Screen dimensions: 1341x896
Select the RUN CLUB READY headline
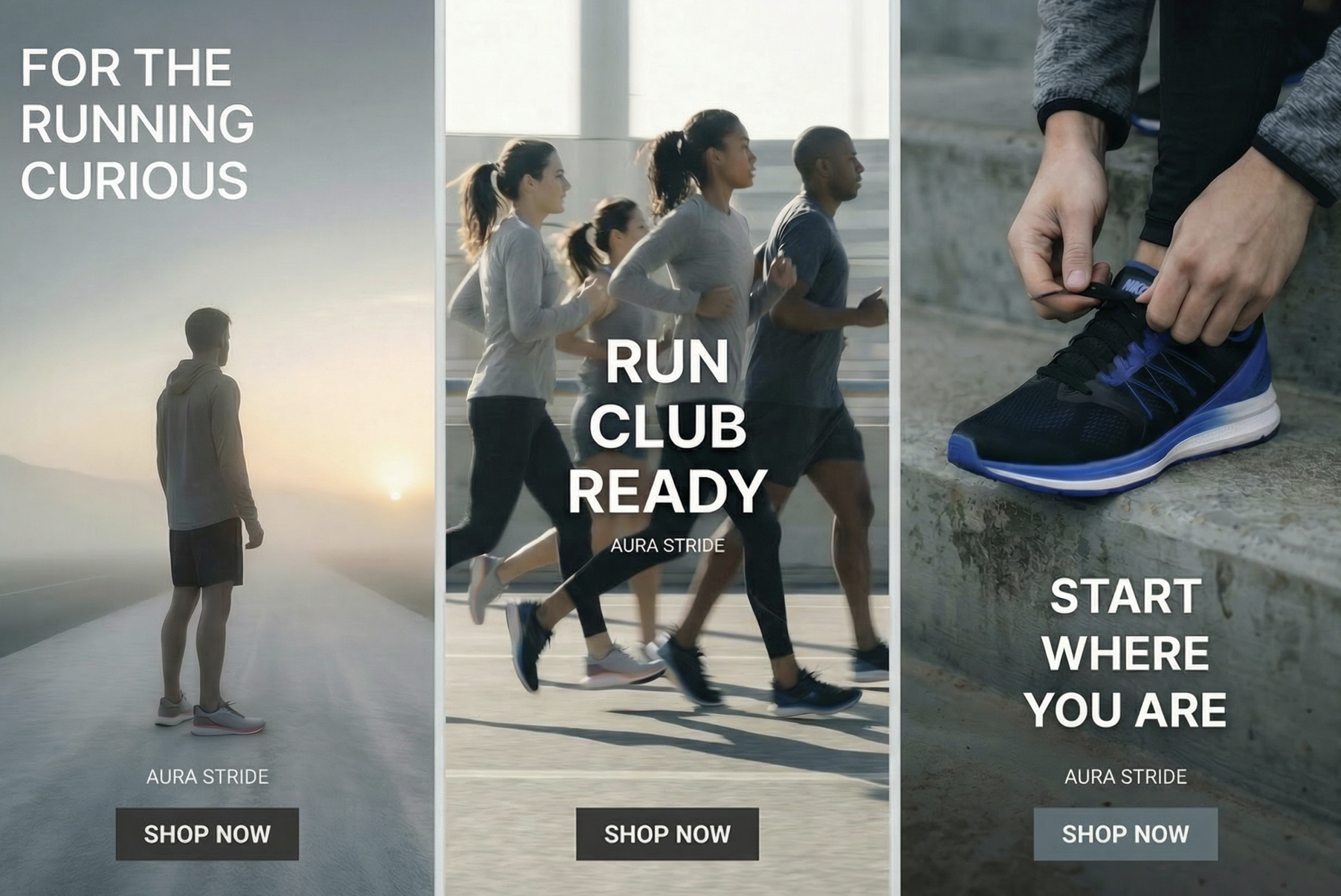pos(667,426)
